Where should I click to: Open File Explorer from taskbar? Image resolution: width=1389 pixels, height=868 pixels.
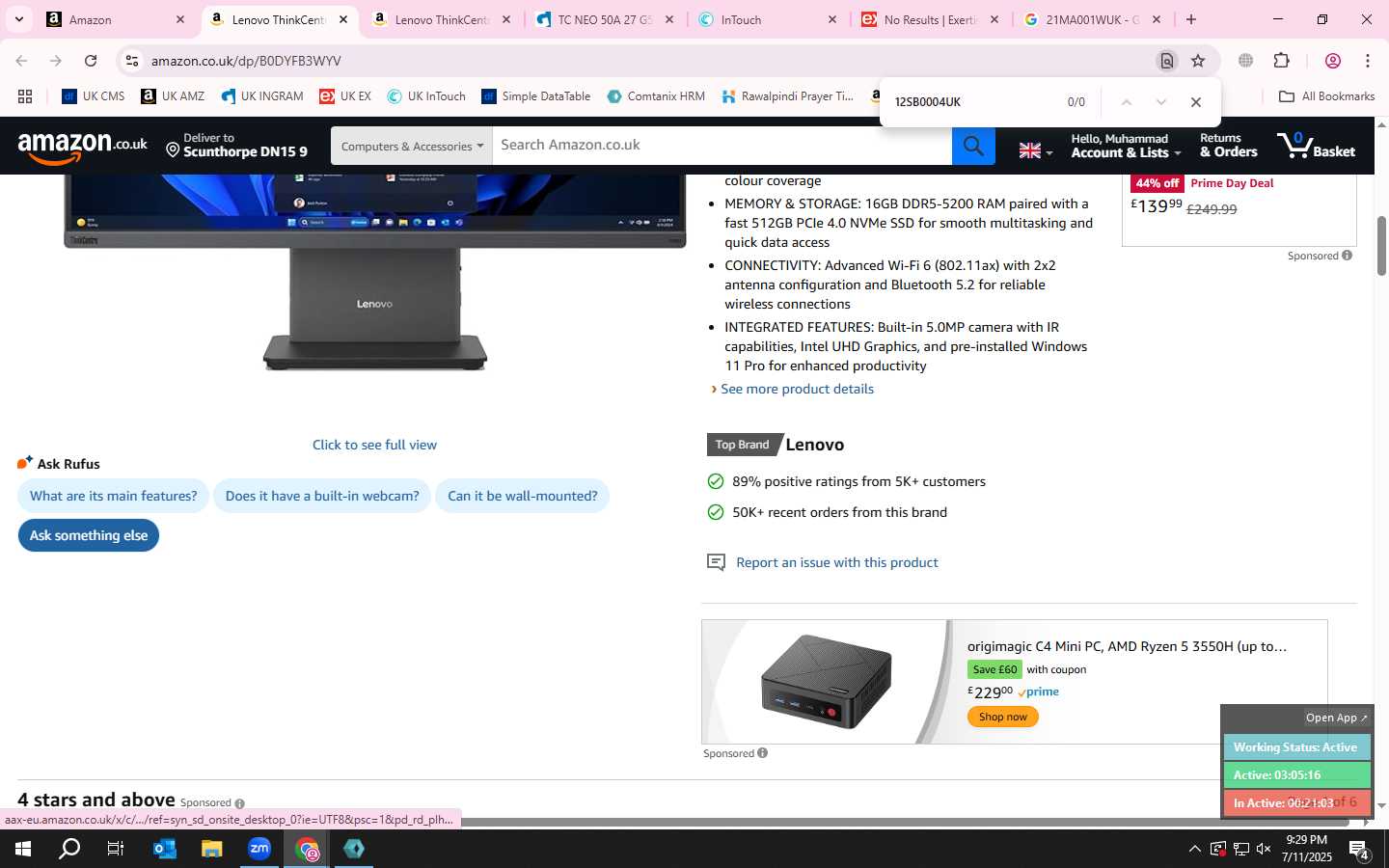211,849
